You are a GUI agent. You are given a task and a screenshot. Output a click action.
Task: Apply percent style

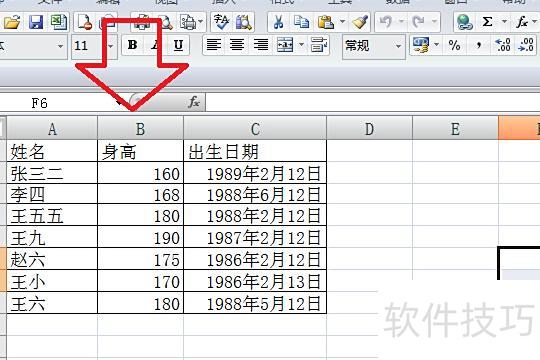coord(455,45)
